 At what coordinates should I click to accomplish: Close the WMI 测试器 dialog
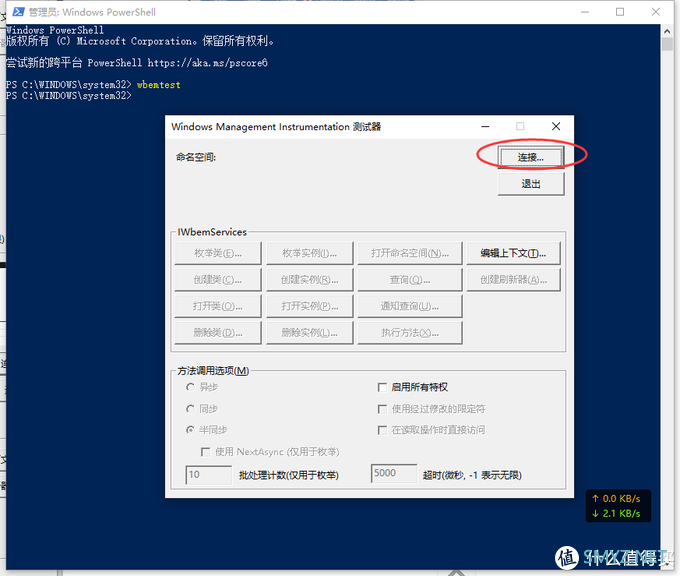pyautogui.click(x=556, y=126)
